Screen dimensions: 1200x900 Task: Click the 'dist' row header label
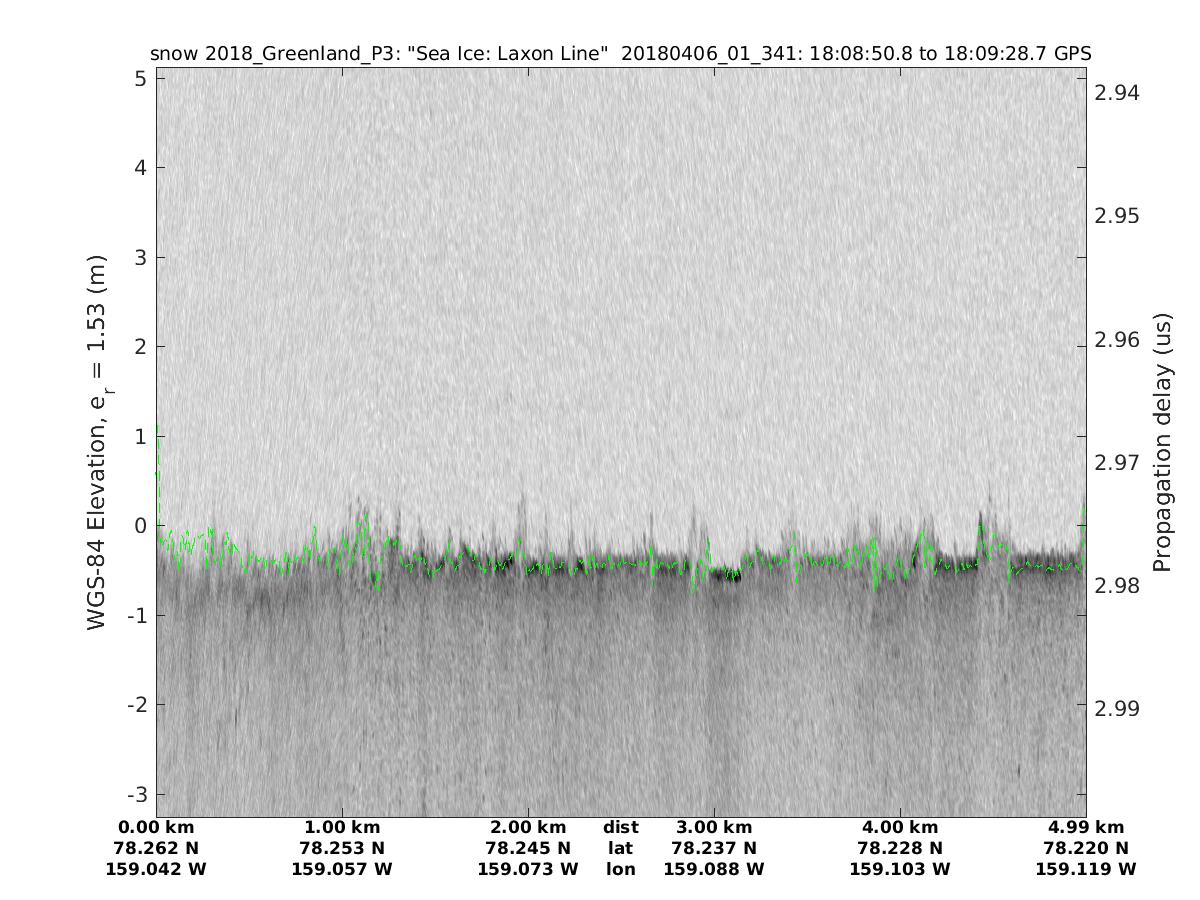(x=620, y=827)
